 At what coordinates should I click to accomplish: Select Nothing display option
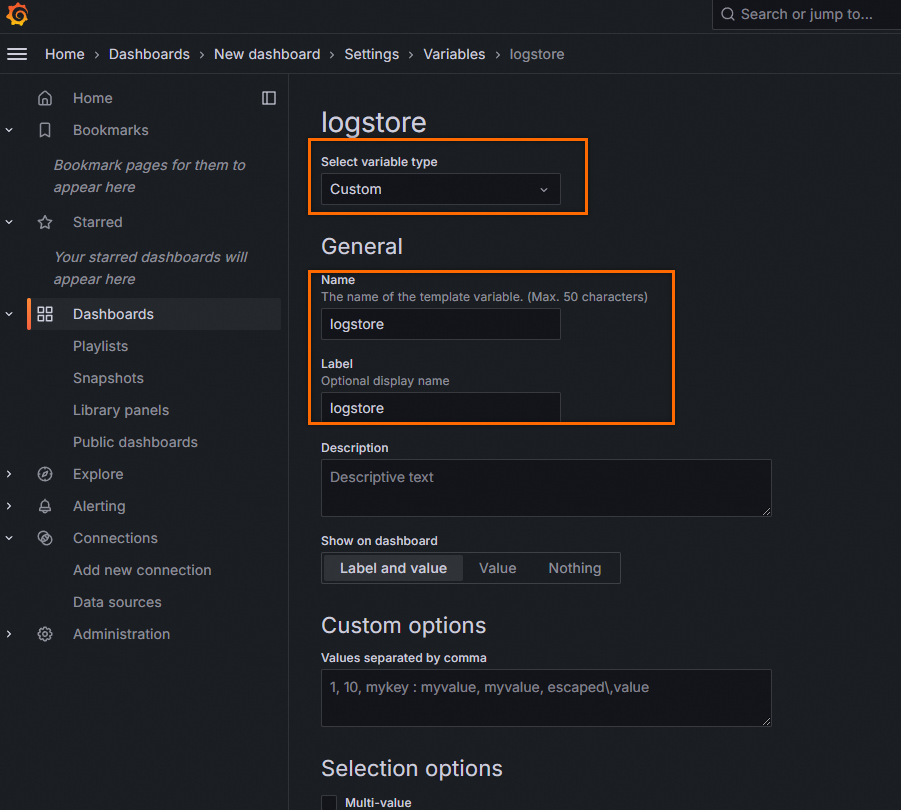[575, 568]
